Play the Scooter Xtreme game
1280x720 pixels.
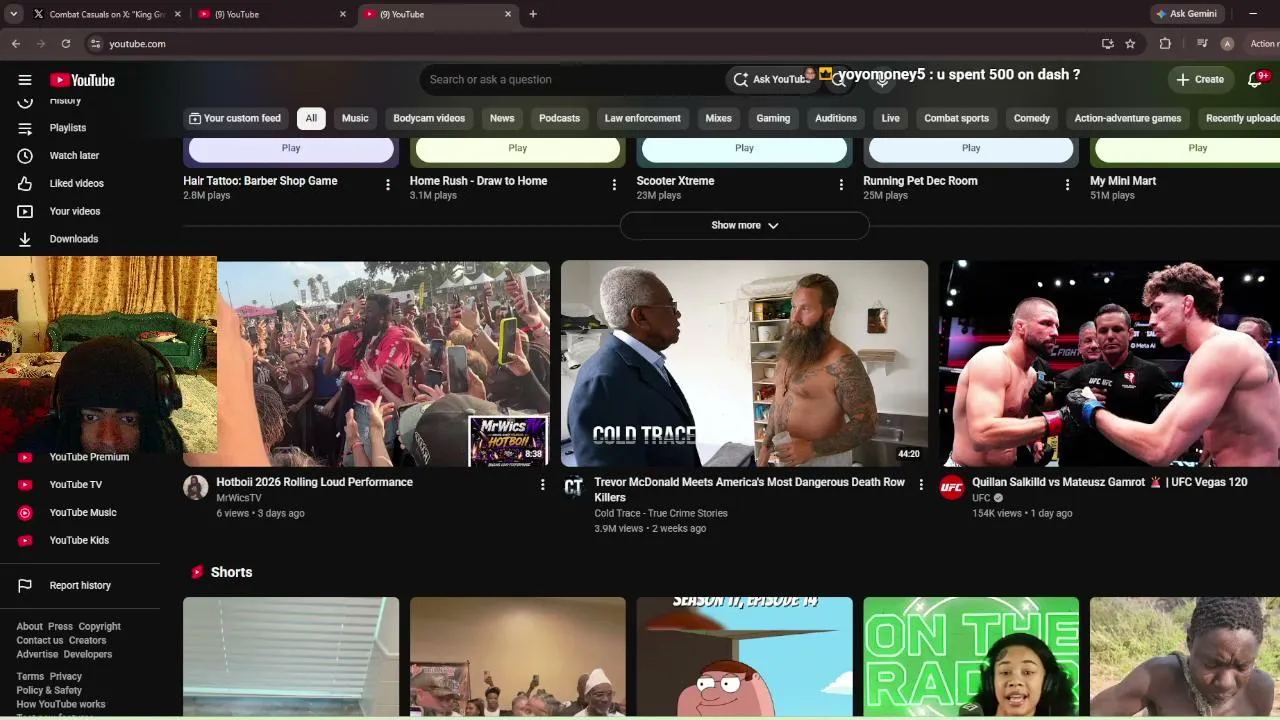[x=744, y=148]
